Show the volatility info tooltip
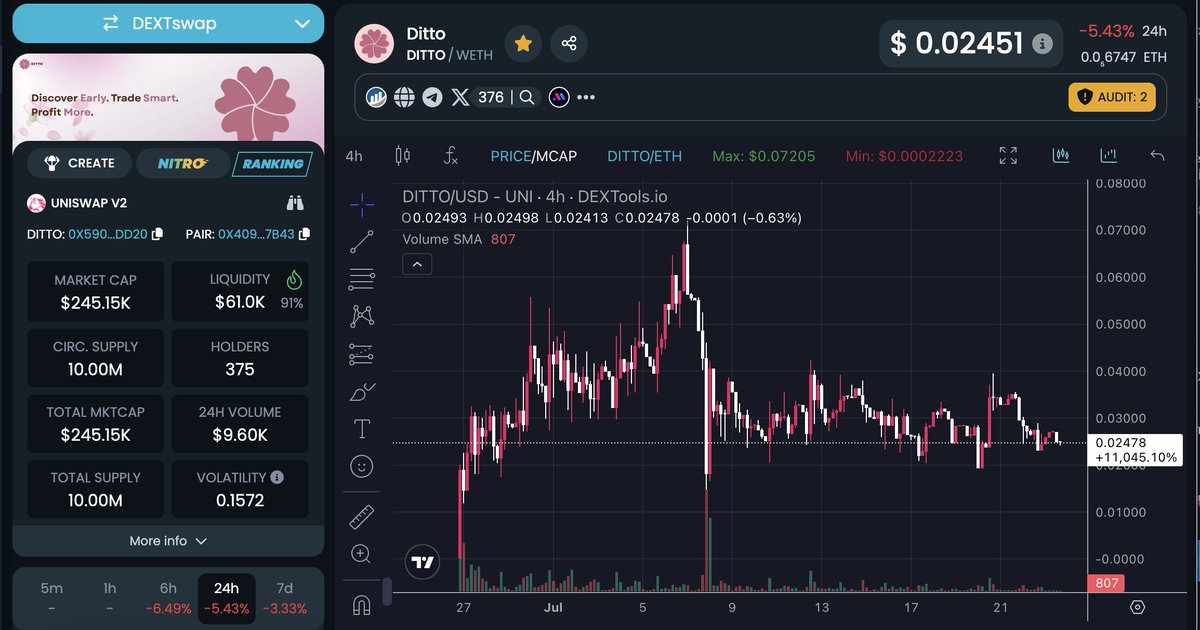 [x=277, y=478]
